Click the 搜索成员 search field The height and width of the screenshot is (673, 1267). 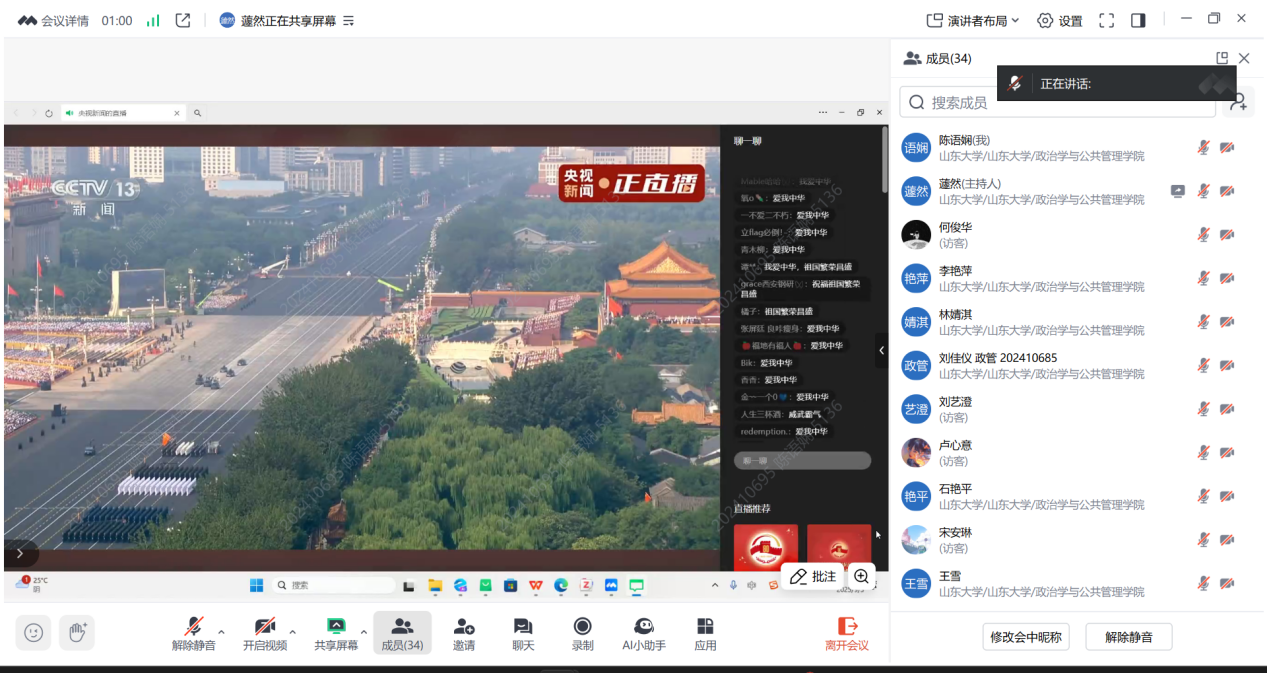coord(1050,102)
